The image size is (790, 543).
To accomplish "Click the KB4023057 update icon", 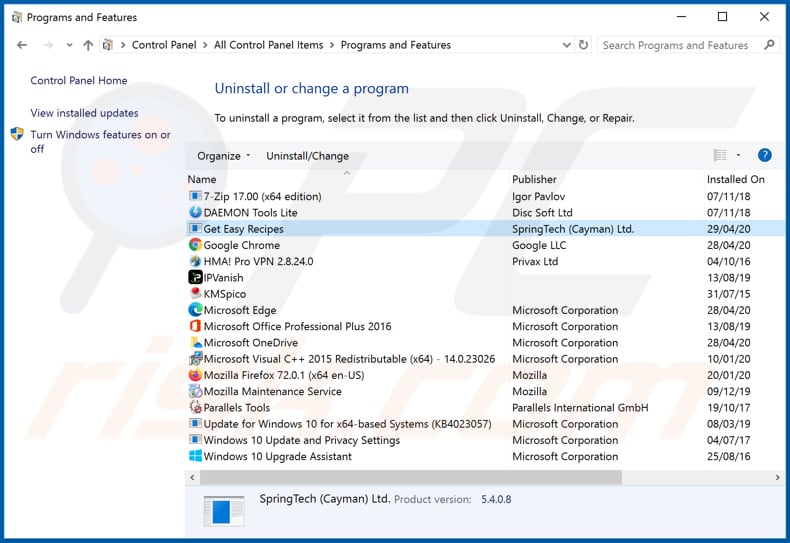I will coord(195,423).
